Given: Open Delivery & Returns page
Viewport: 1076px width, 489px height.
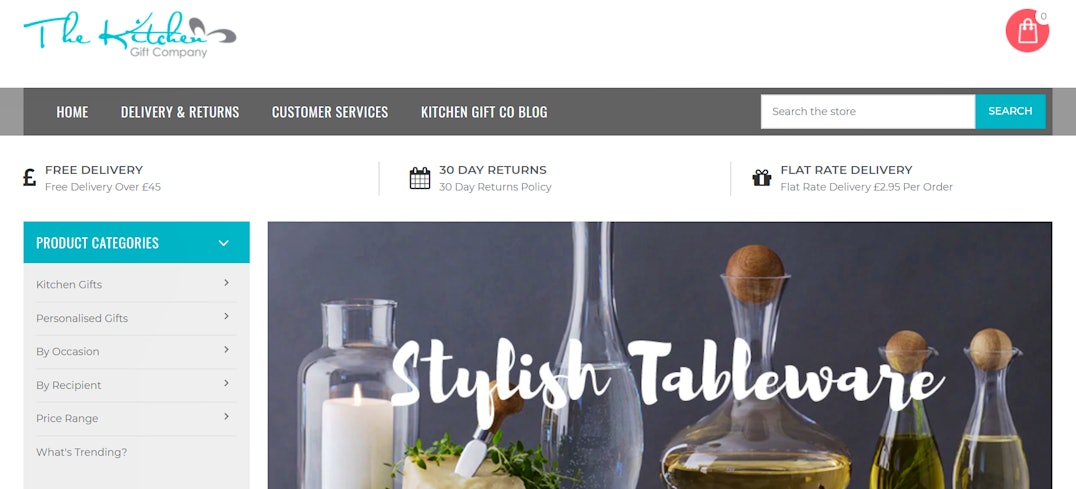Looking at the screenshot, I should click(180, 112).
